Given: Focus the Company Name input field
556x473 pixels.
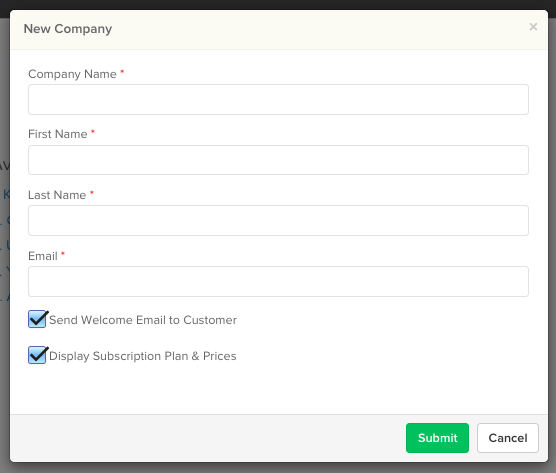Looking at the screenshot, I should (x=278, y=99).
